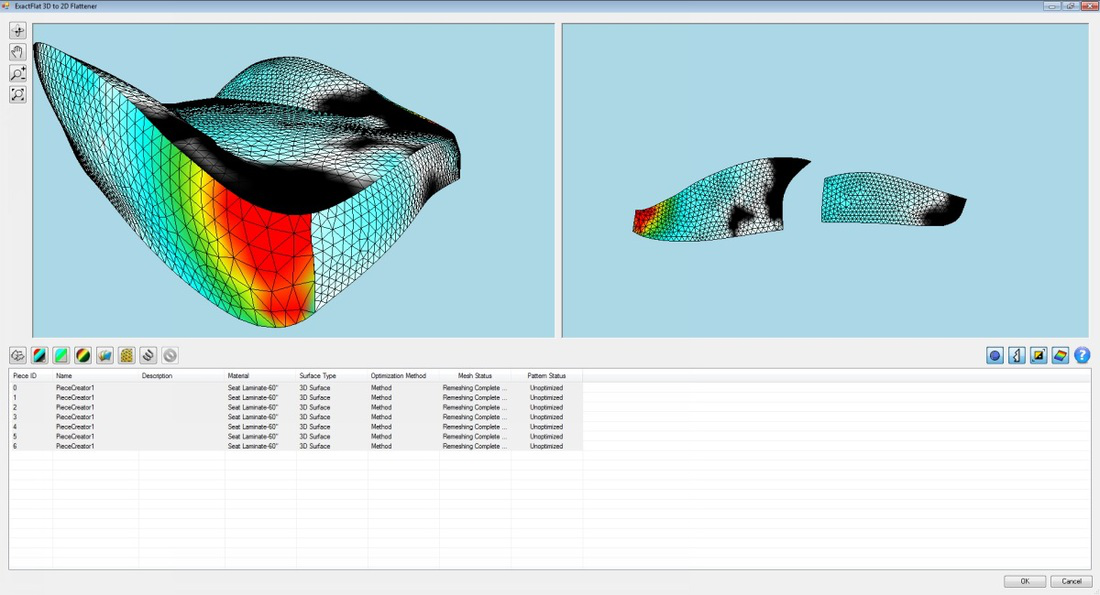Select the rotate view tool
Screen dimensions: 1100x595
pos(18,31)
